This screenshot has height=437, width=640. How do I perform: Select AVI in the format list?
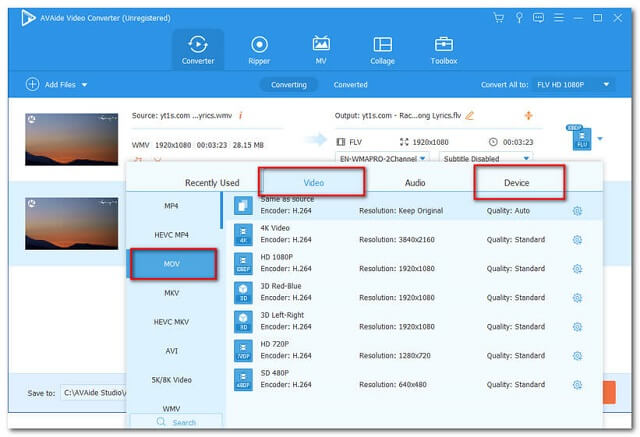pyautogui.click(x=171, y=350)
